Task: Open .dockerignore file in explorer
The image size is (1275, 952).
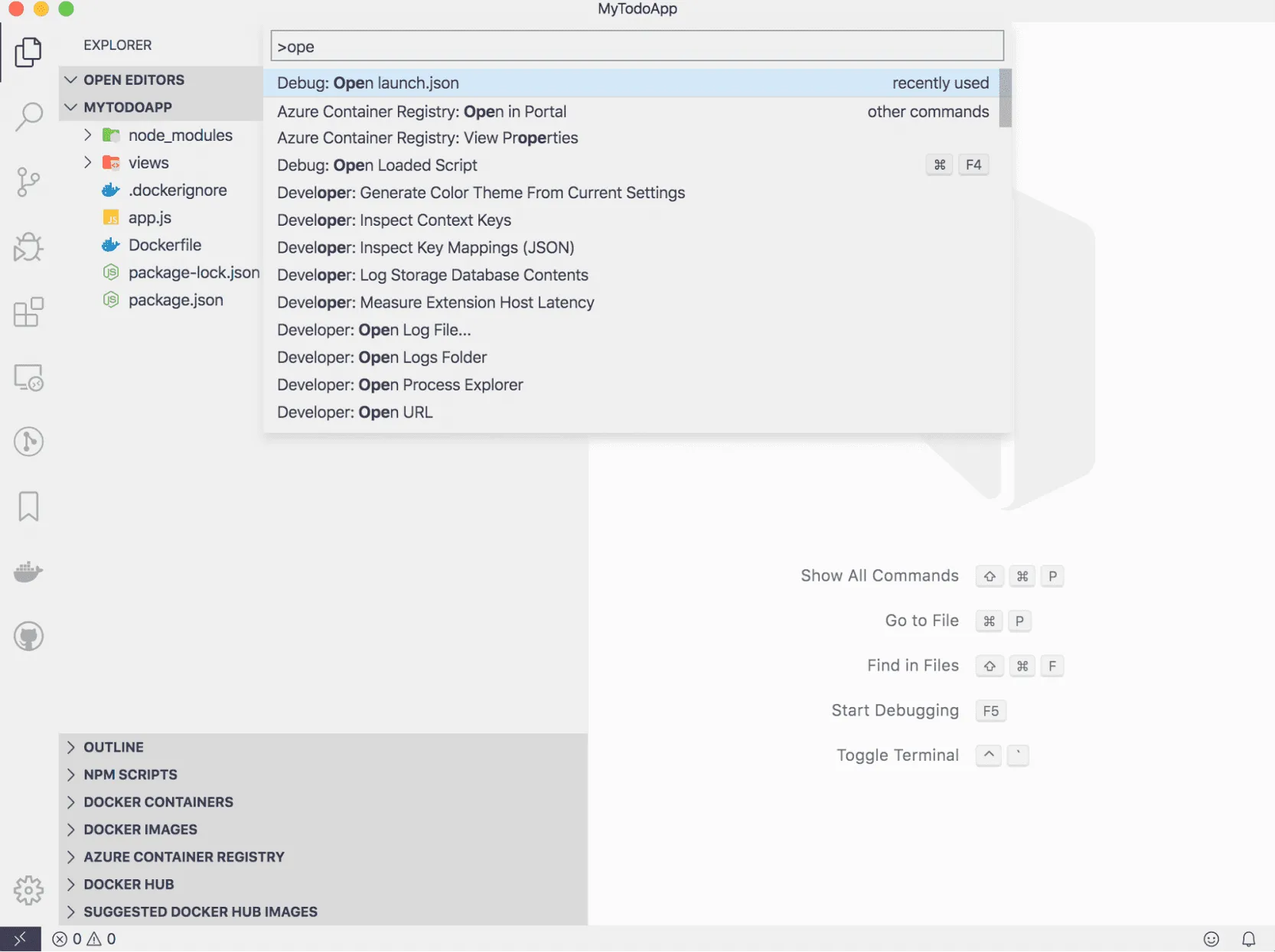Action: click(178, 190)
